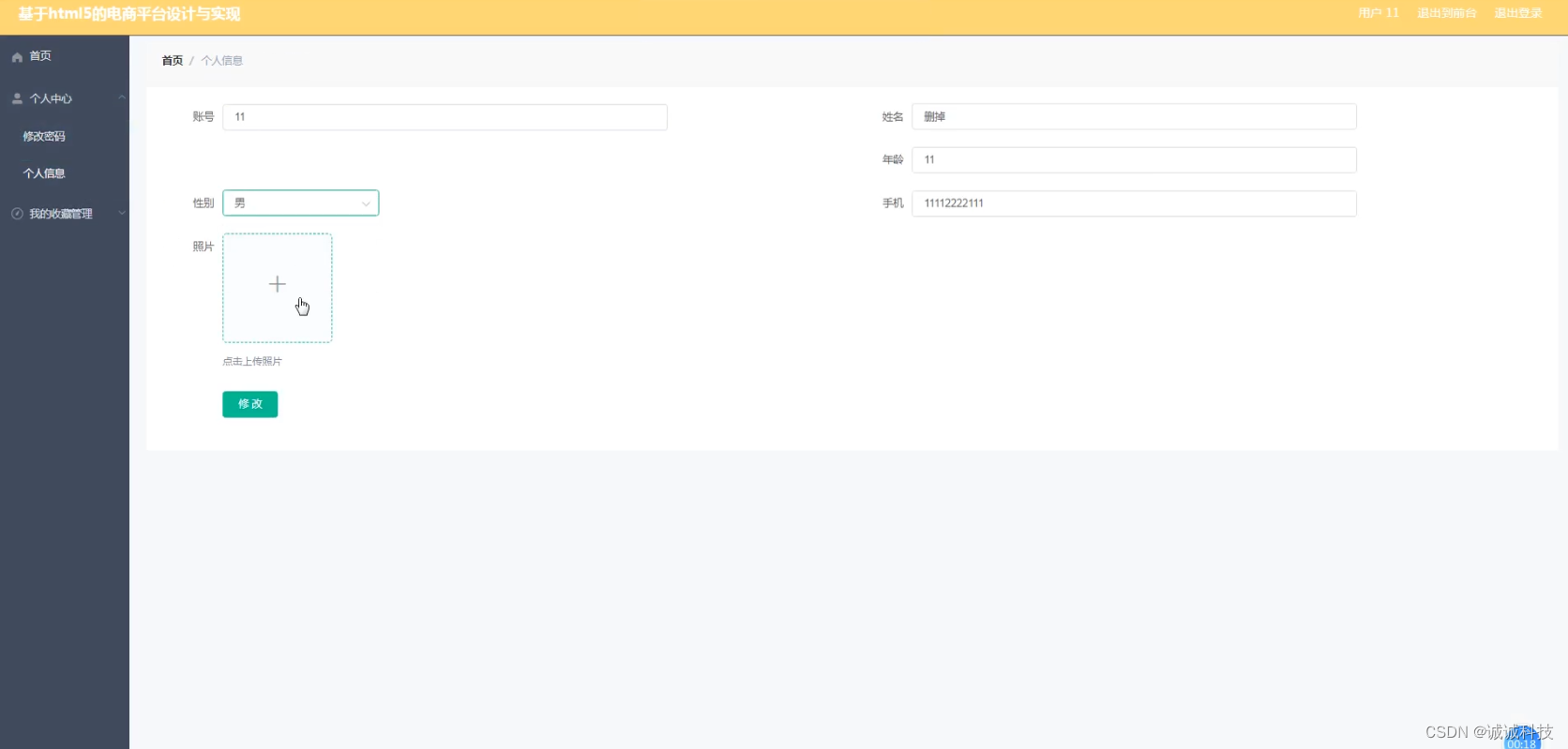Collapse the 个人中心 menu with its arrow
The image size is (1568, 749).
(122, 97)
